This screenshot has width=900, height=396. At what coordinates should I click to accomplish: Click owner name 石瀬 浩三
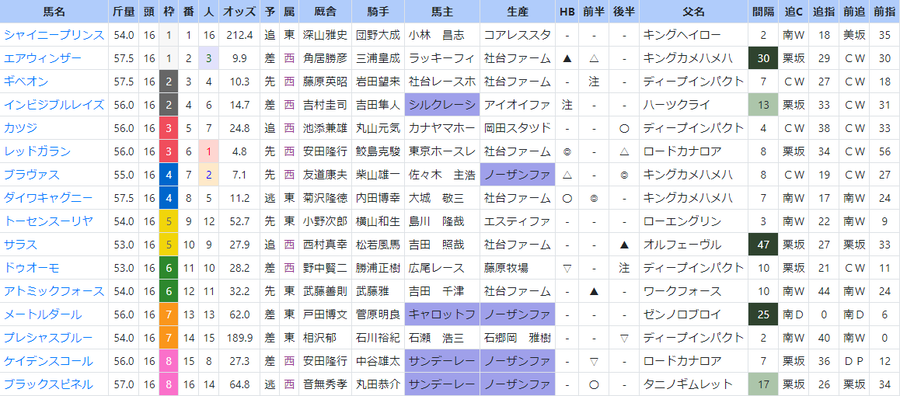436,337
